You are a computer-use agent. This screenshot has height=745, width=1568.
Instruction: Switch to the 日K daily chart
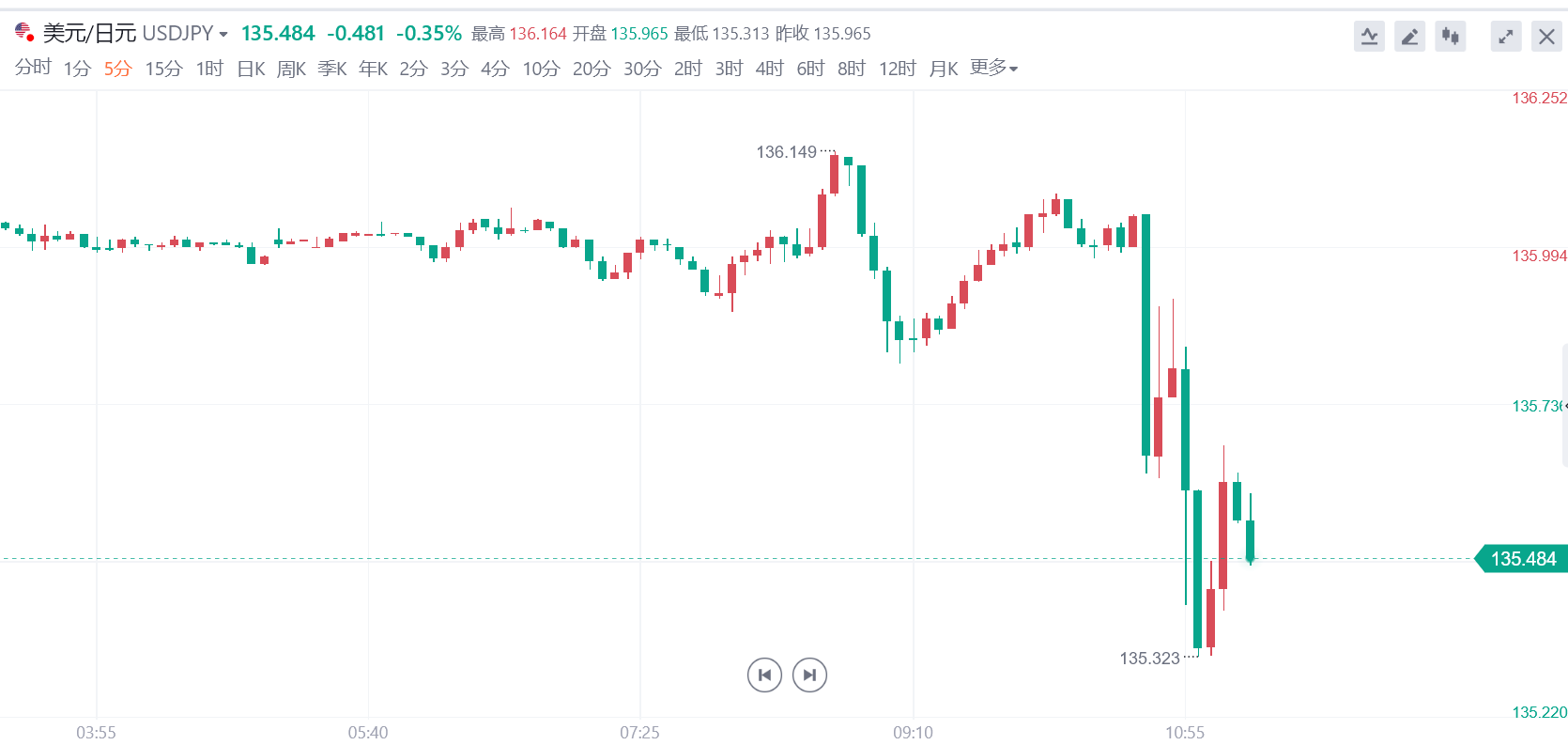coord(251,69)
